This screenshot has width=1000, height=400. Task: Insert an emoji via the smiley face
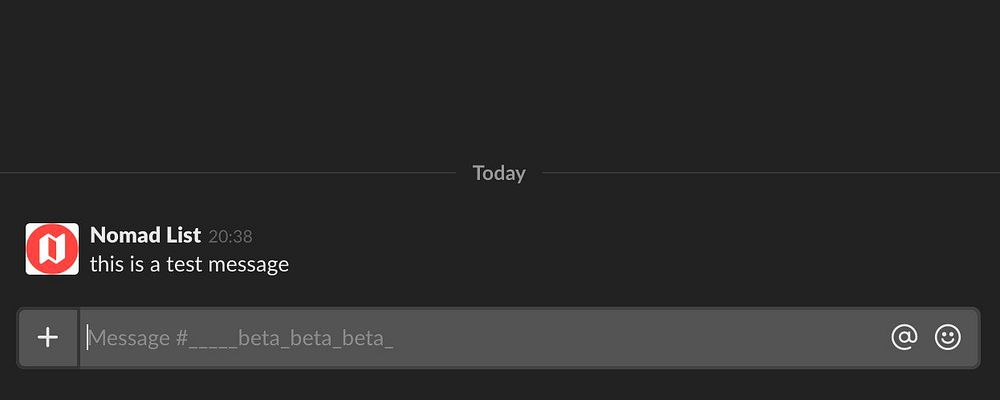click(947, 337)
